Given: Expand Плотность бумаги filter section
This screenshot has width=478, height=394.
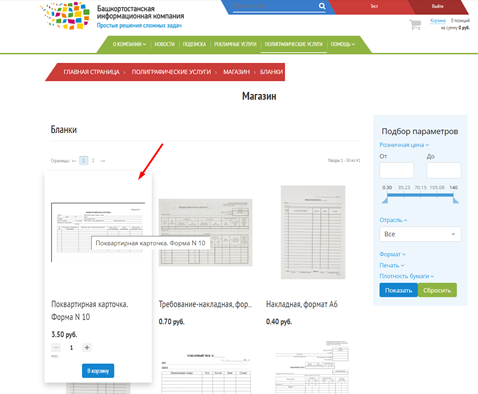Looking at the screenshot, I should [x=407, y=276].
